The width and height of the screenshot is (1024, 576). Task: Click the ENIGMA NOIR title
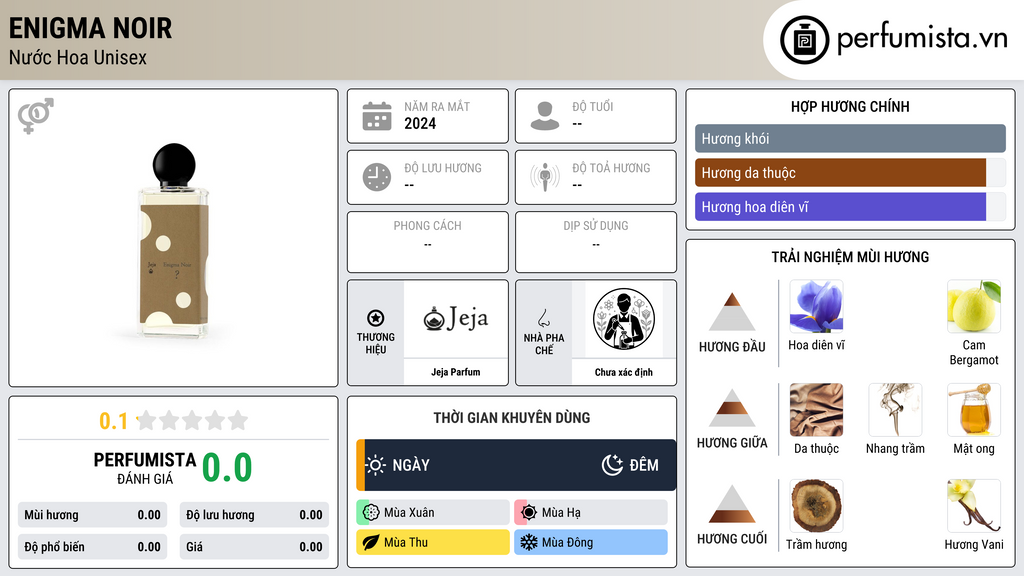(x=90, y=28)
